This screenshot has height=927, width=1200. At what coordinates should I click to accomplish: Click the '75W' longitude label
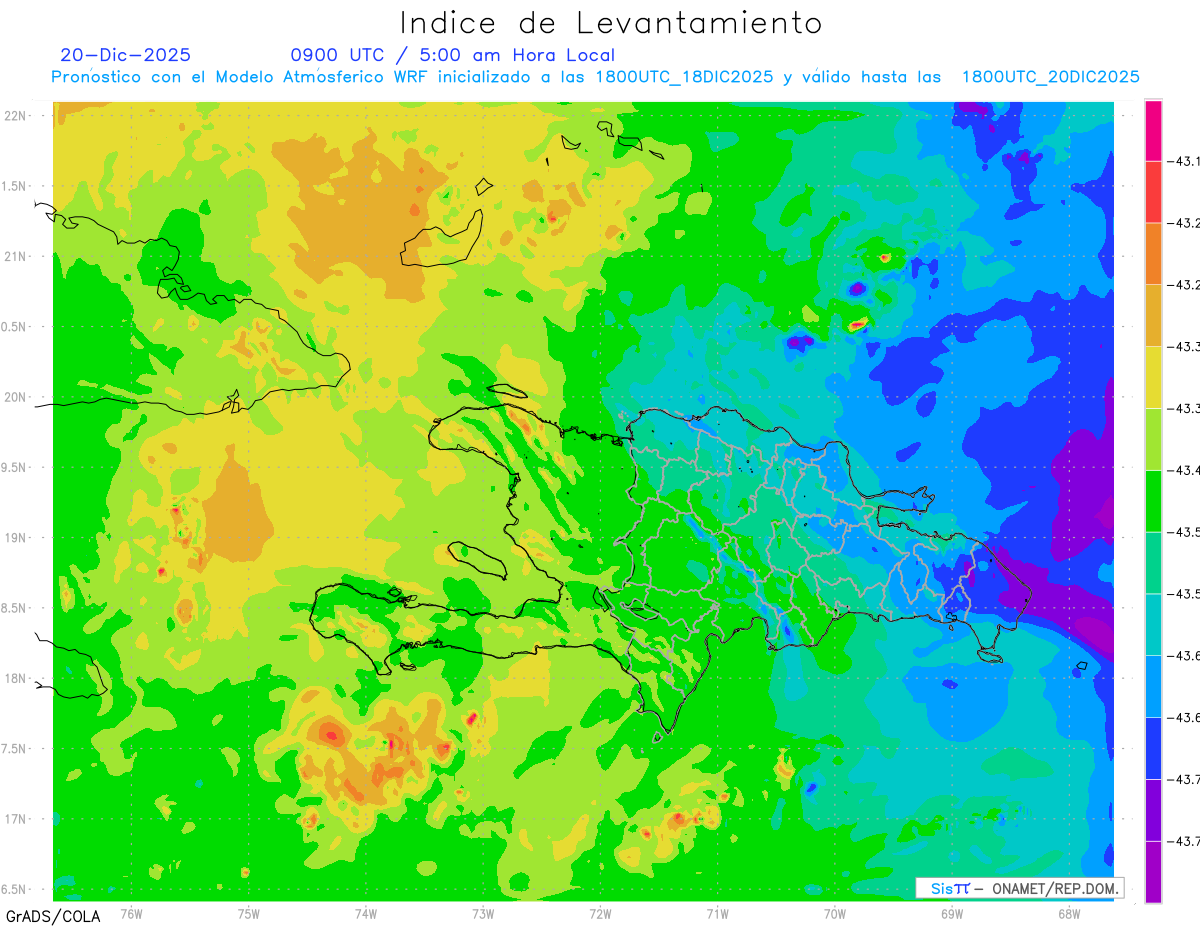pyautogui.click(x=249, y=912)
